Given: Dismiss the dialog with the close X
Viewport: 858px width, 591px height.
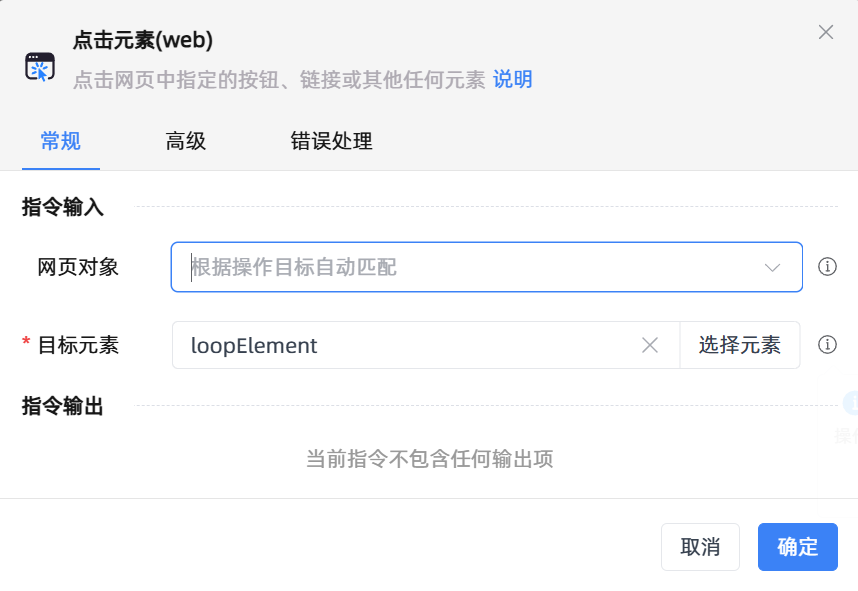Looking at the screenshot, I should (825, 32).
